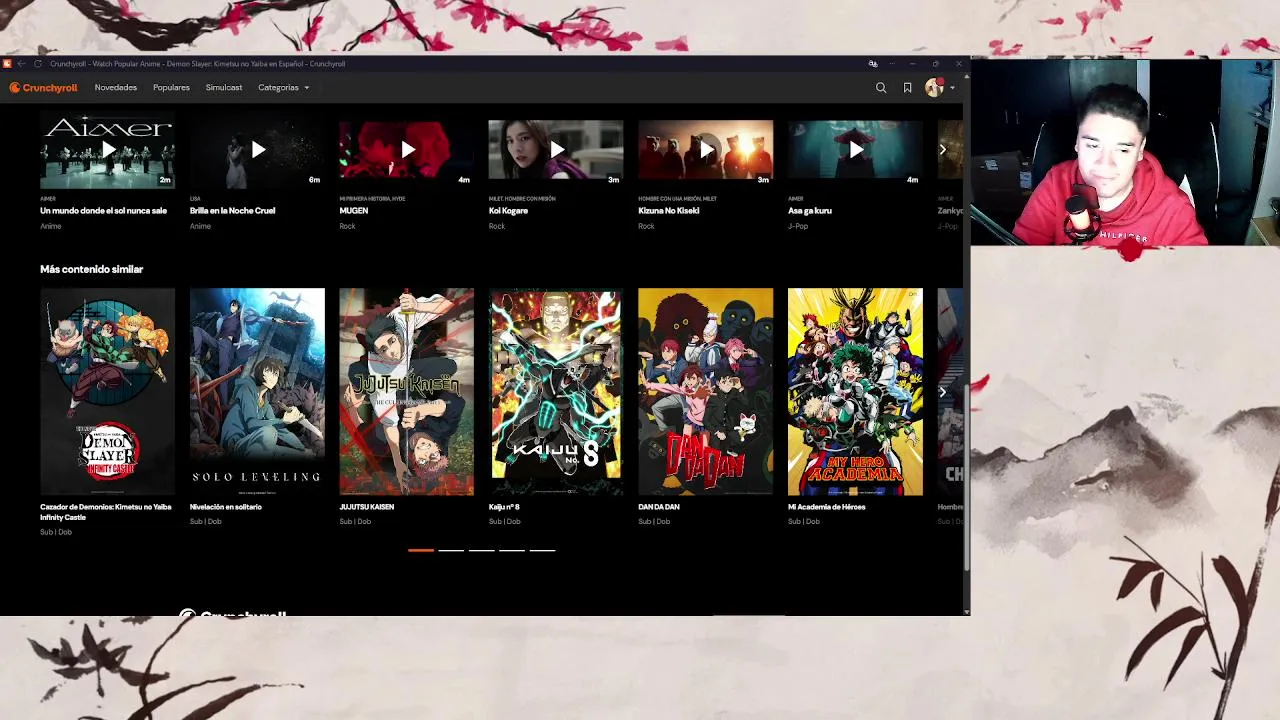Go back with the browser back arrow
1280x720 pixels.
pyautogui.click(x=22, y=64)
